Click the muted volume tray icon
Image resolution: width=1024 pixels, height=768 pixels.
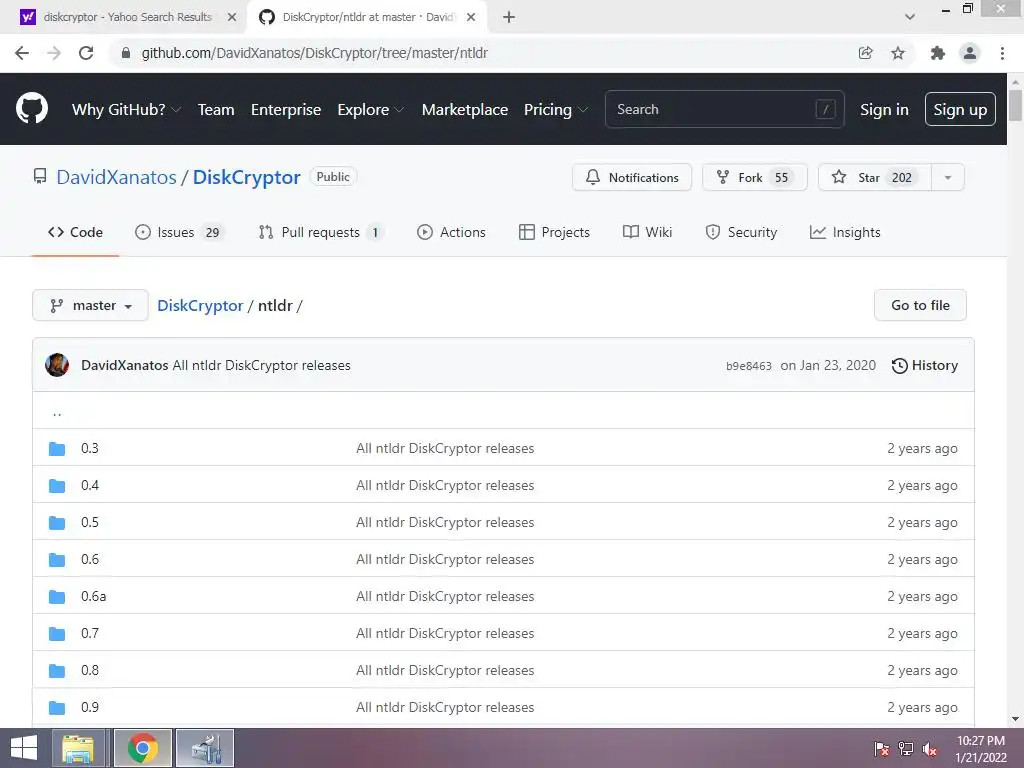pyautogui.click(x=930, y=749)
